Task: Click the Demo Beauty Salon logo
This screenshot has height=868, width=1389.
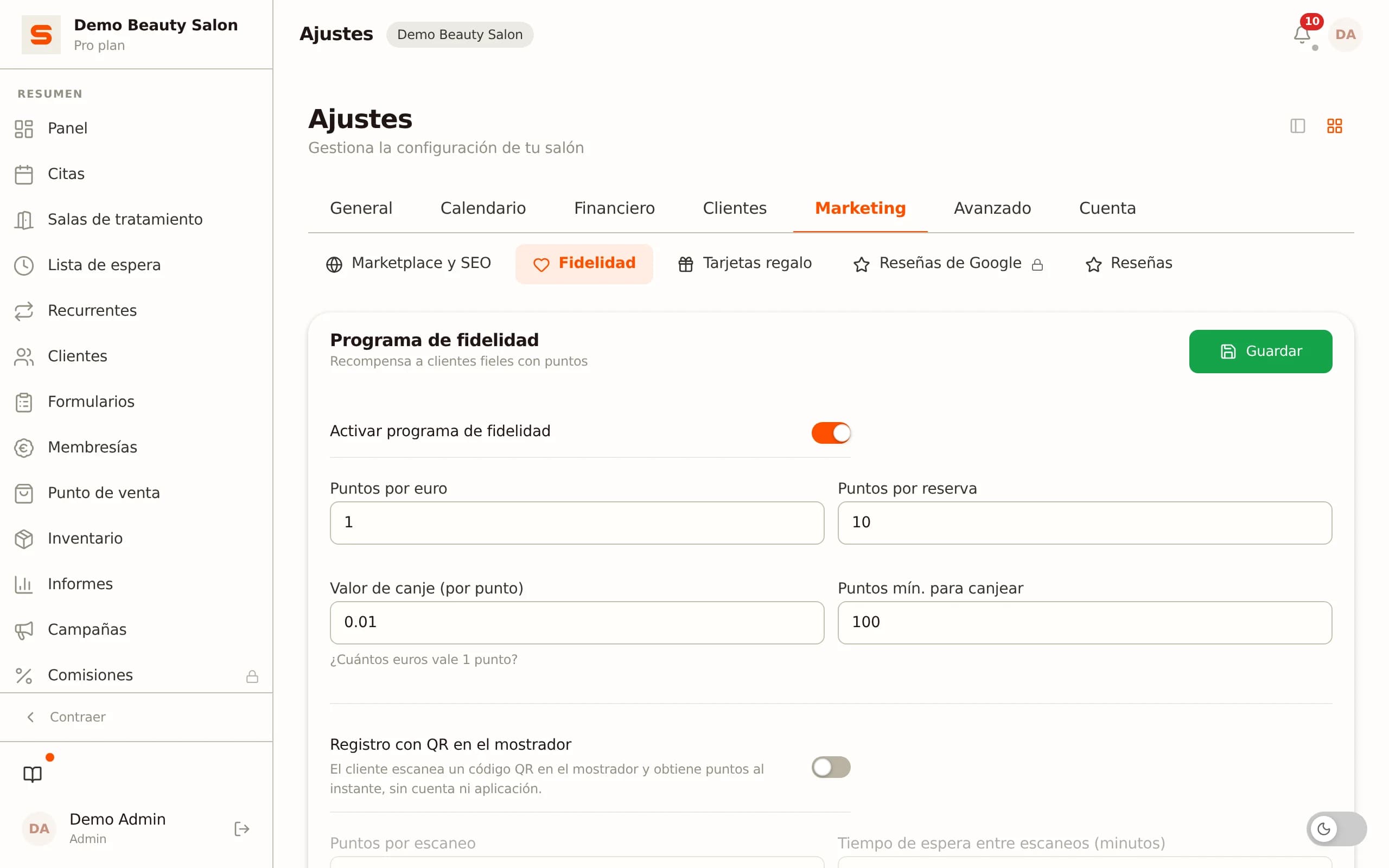Action: [41, 34]
